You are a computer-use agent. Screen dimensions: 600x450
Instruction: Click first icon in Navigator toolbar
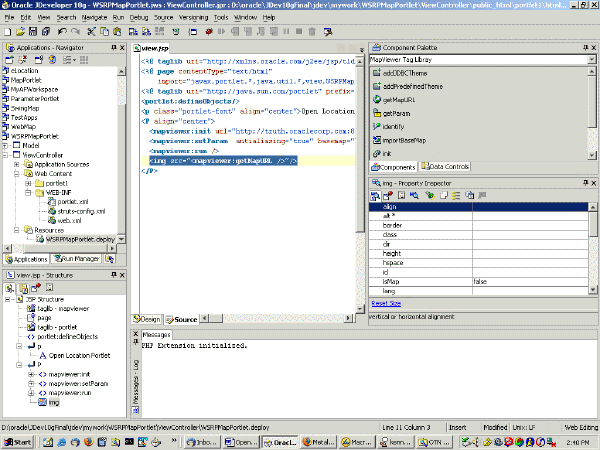9,60
